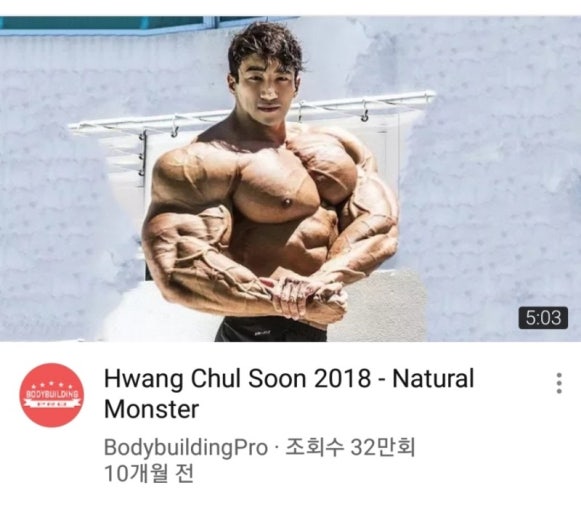Tap the stars in the channel logo
Screen dimensions: 581x512
[x=52, y=384]
